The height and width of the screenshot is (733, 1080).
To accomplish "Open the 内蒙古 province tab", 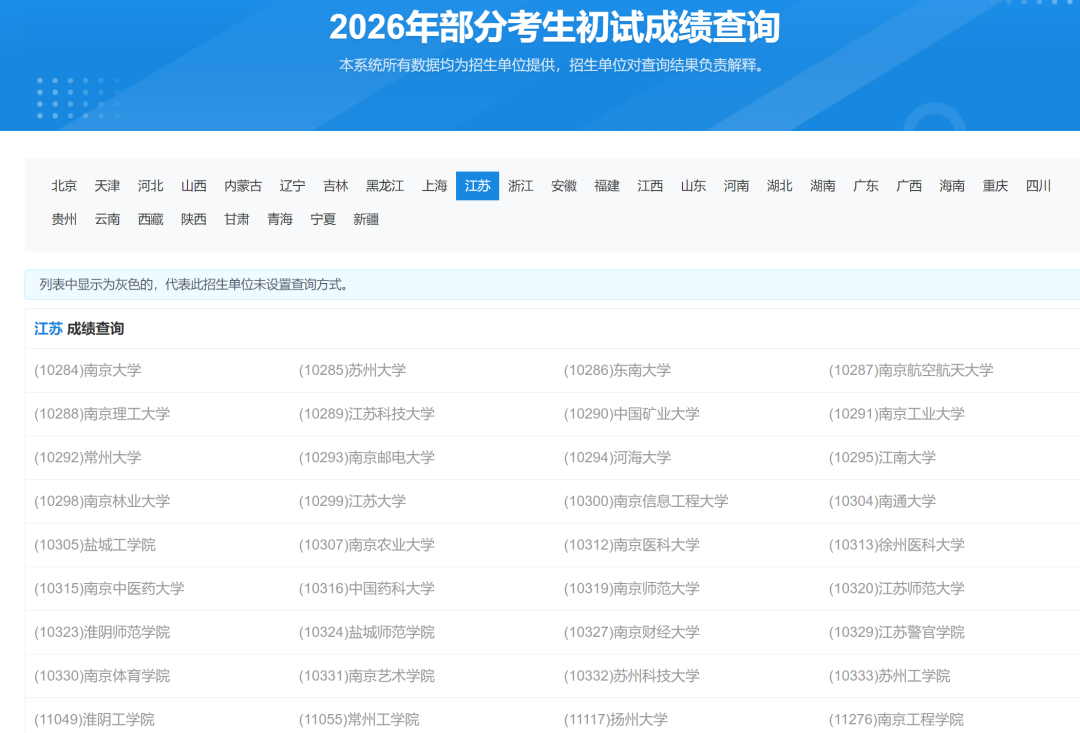I will 244,185.
